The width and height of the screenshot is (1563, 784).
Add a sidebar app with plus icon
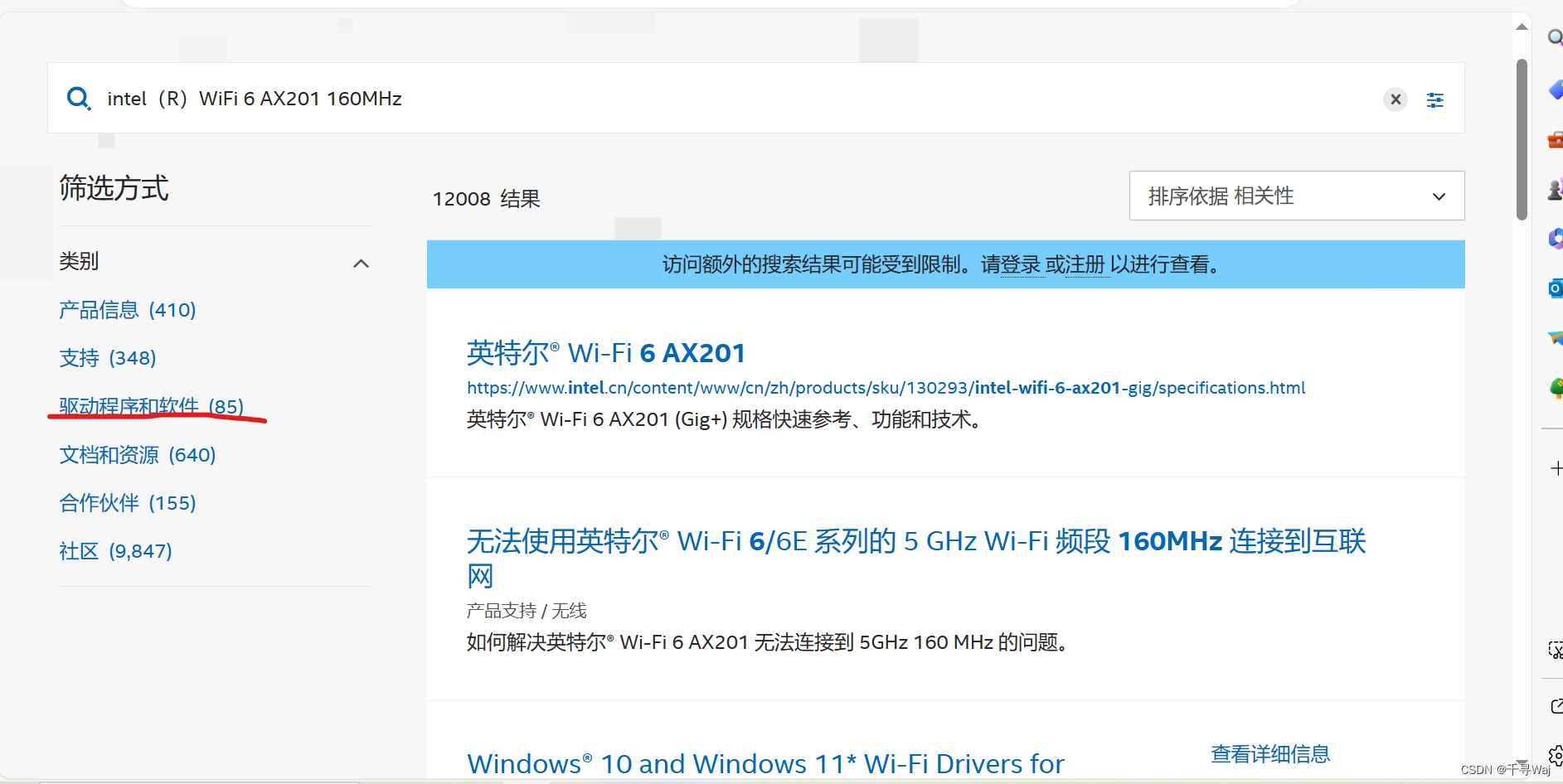click(1556, 468)
